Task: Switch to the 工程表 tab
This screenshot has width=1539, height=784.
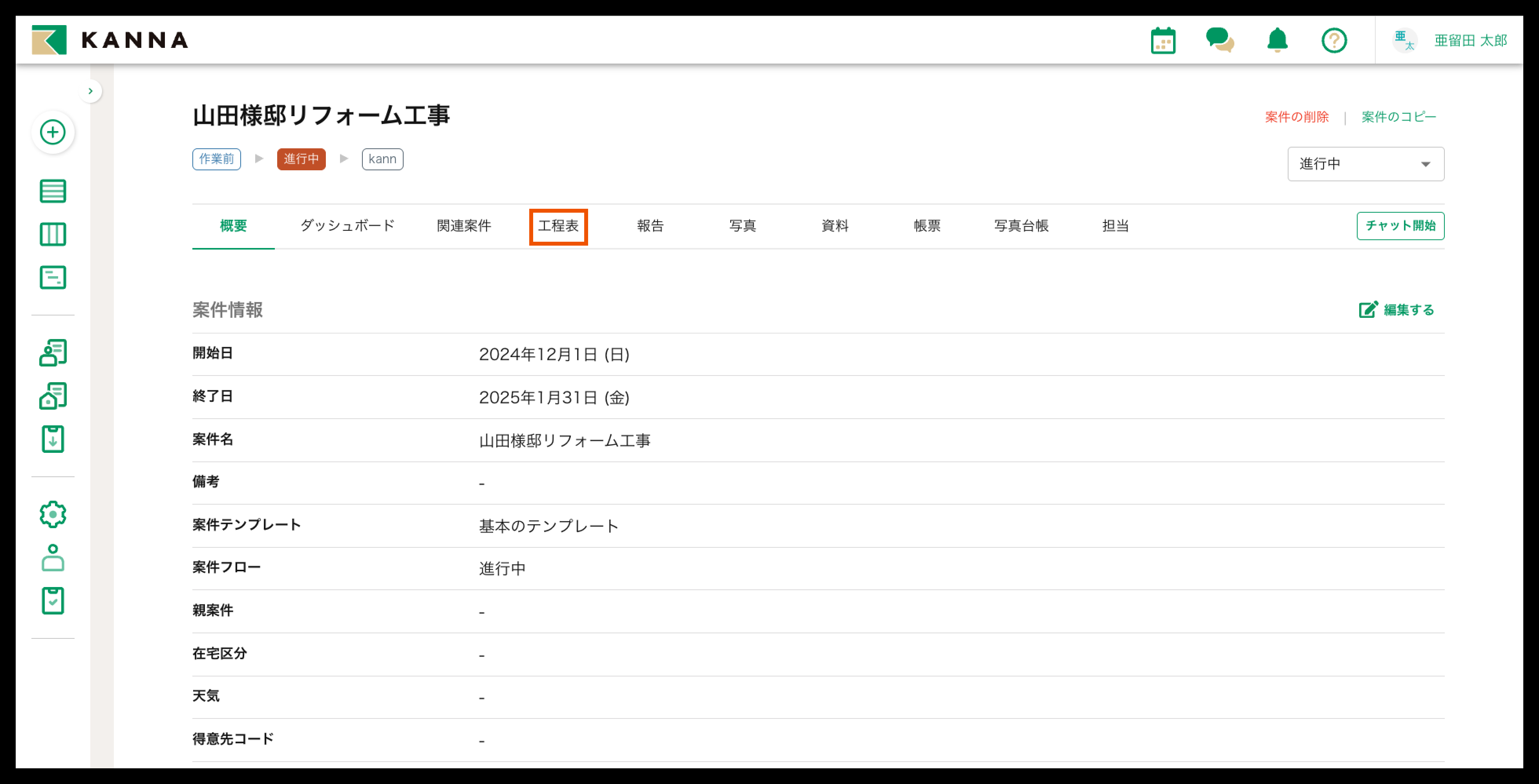Action: [558, 226]
